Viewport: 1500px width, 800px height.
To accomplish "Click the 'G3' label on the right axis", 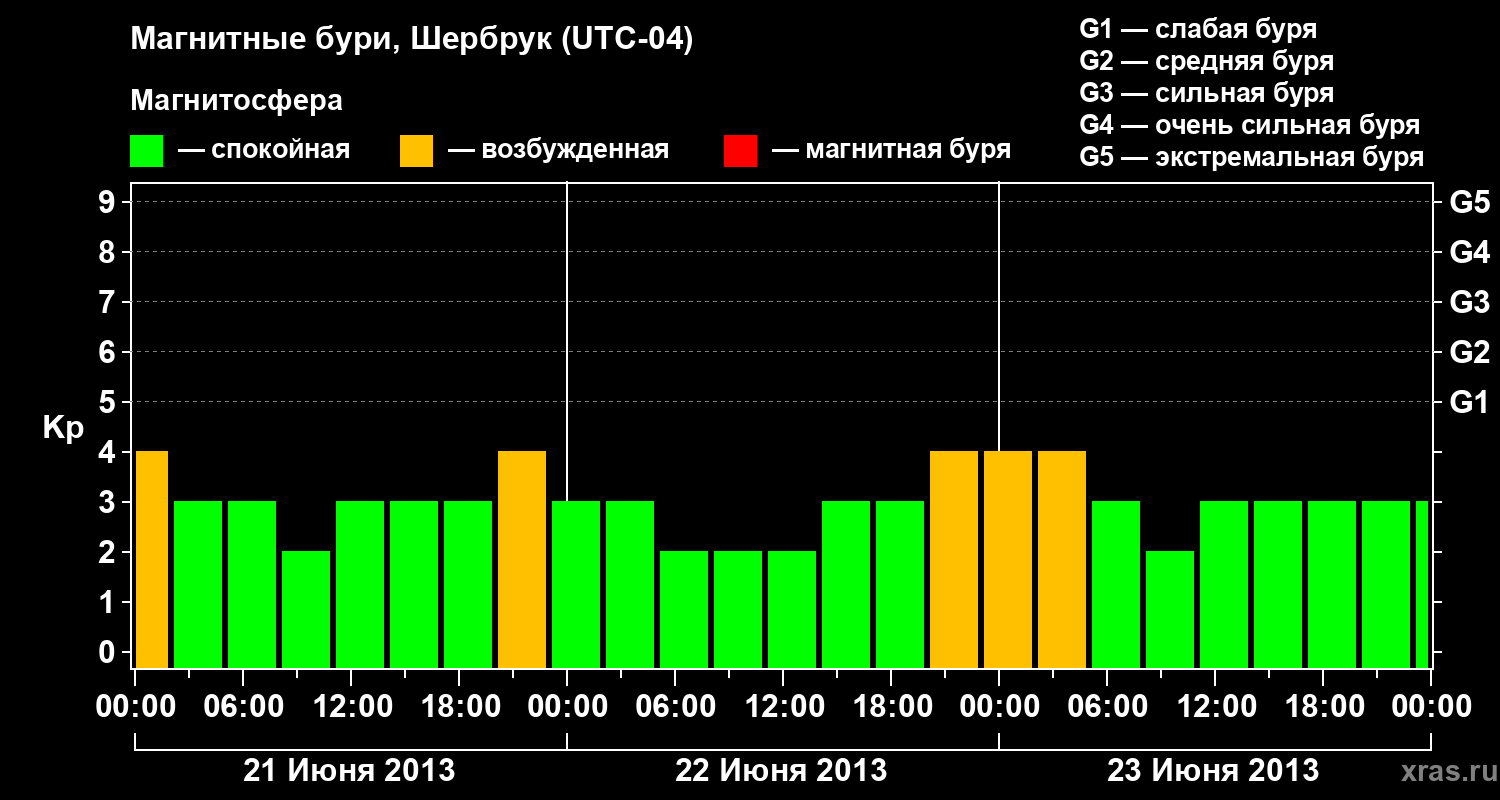I will pyautogui.click(x=1470, y=303).
